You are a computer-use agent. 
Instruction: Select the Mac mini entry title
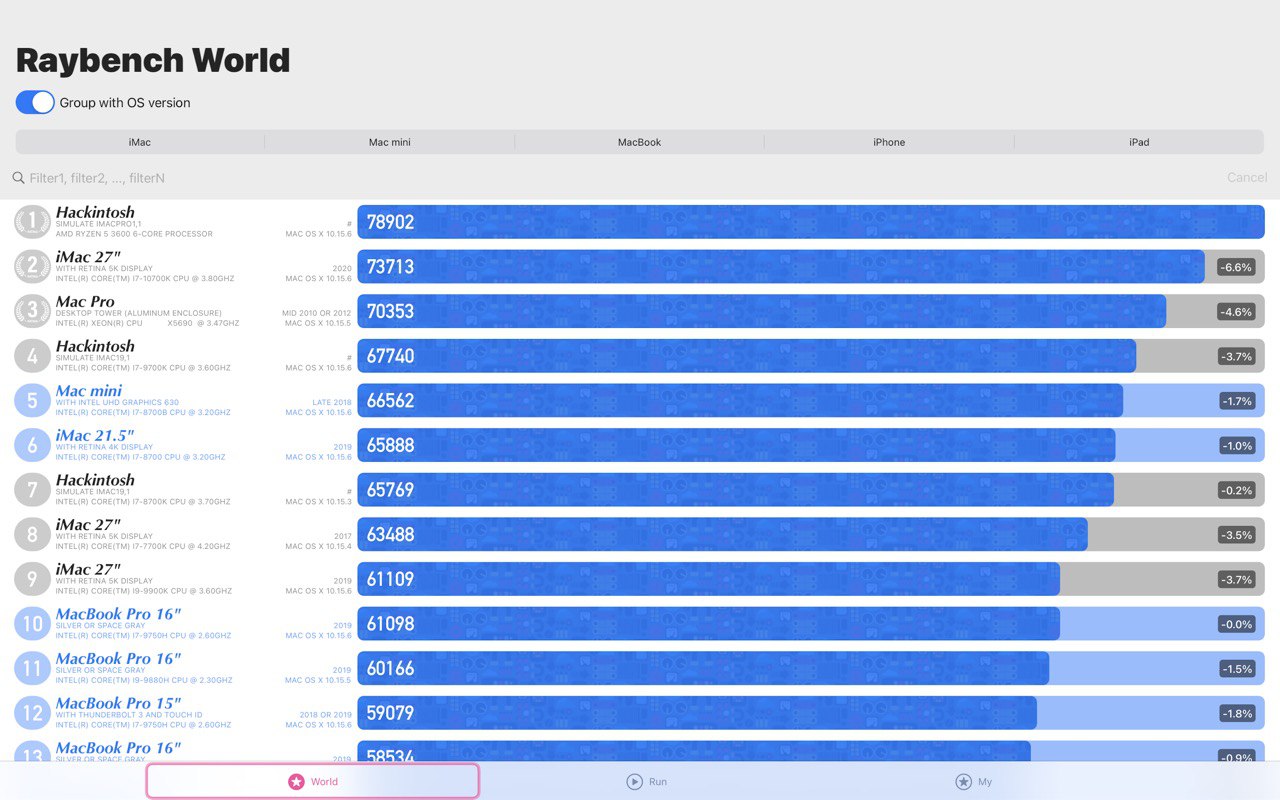coord(89,391)
